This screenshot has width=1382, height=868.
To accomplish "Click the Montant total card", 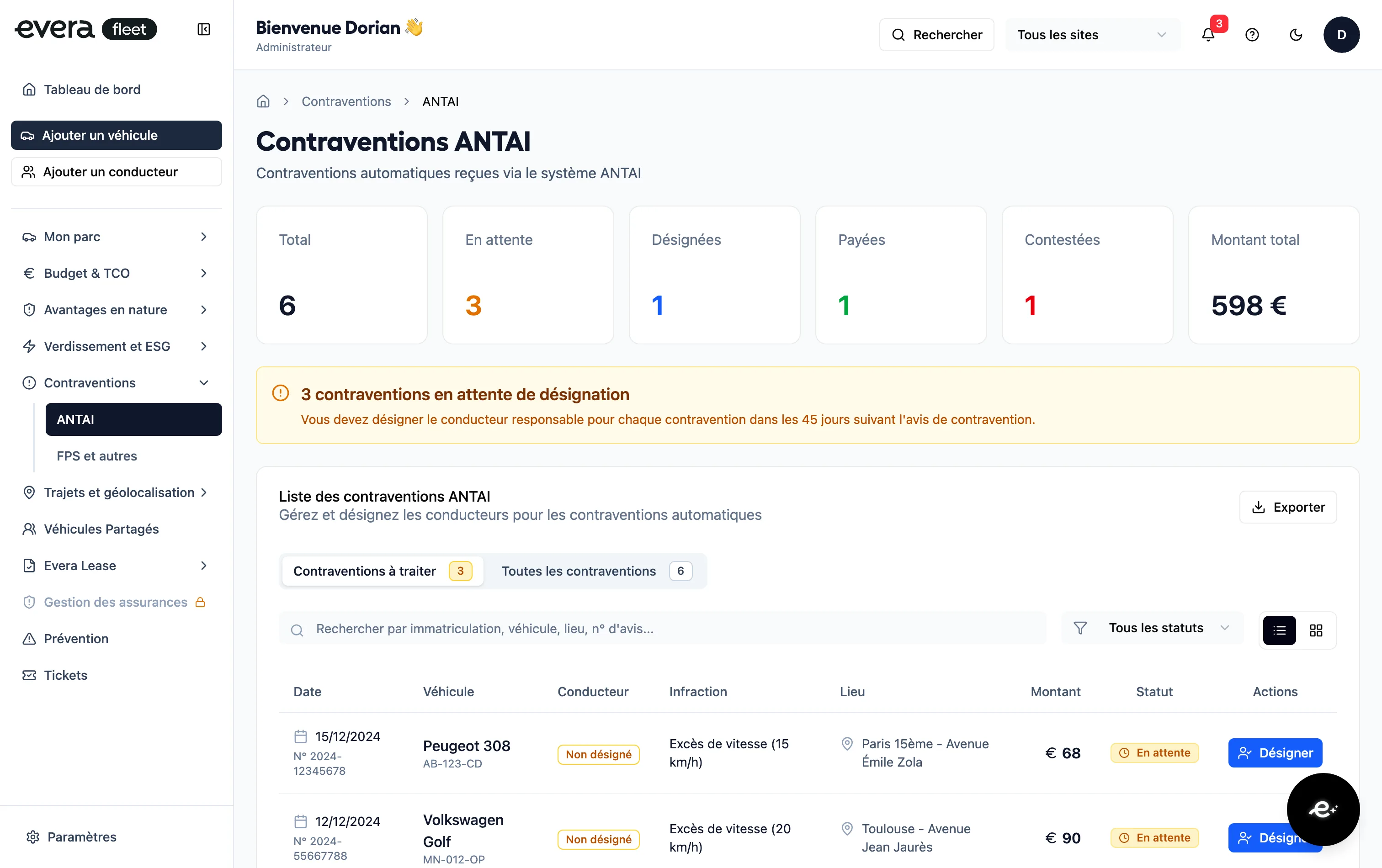I will point(1274,275).
